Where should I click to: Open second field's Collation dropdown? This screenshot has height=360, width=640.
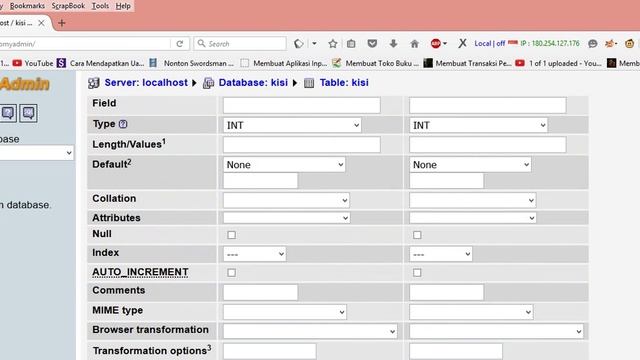pos(473,200)
